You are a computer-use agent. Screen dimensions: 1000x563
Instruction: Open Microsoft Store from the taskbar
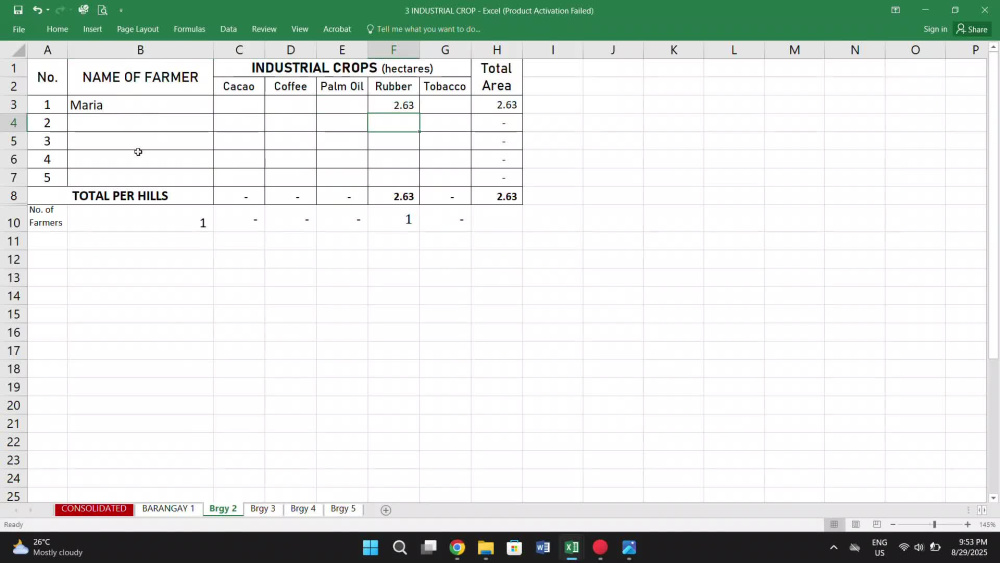coord(514,548)
